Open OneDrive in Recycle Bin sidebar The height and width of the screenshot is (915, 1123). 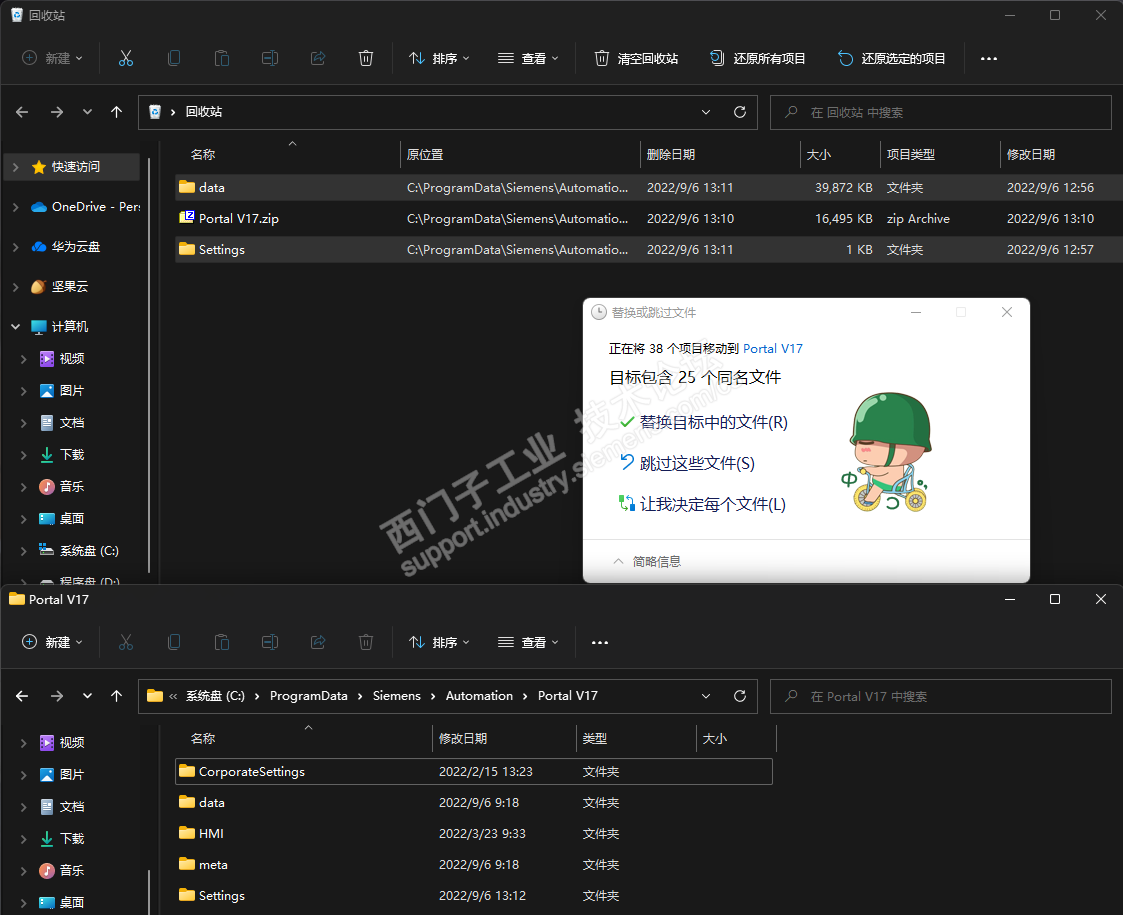pyautogui.click(x=86, y=207)
